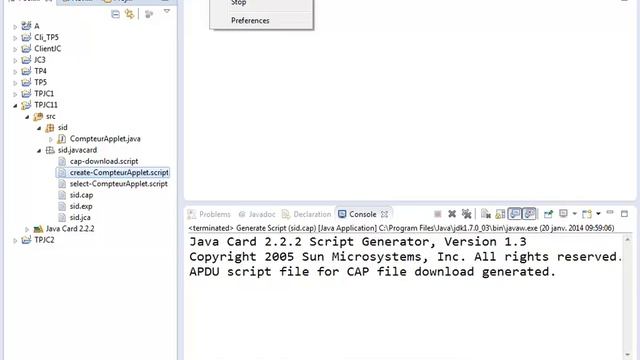Click Collapse All in Package Explorer toolbar
This screenshot has height=360, width=640.
(116, 14)
